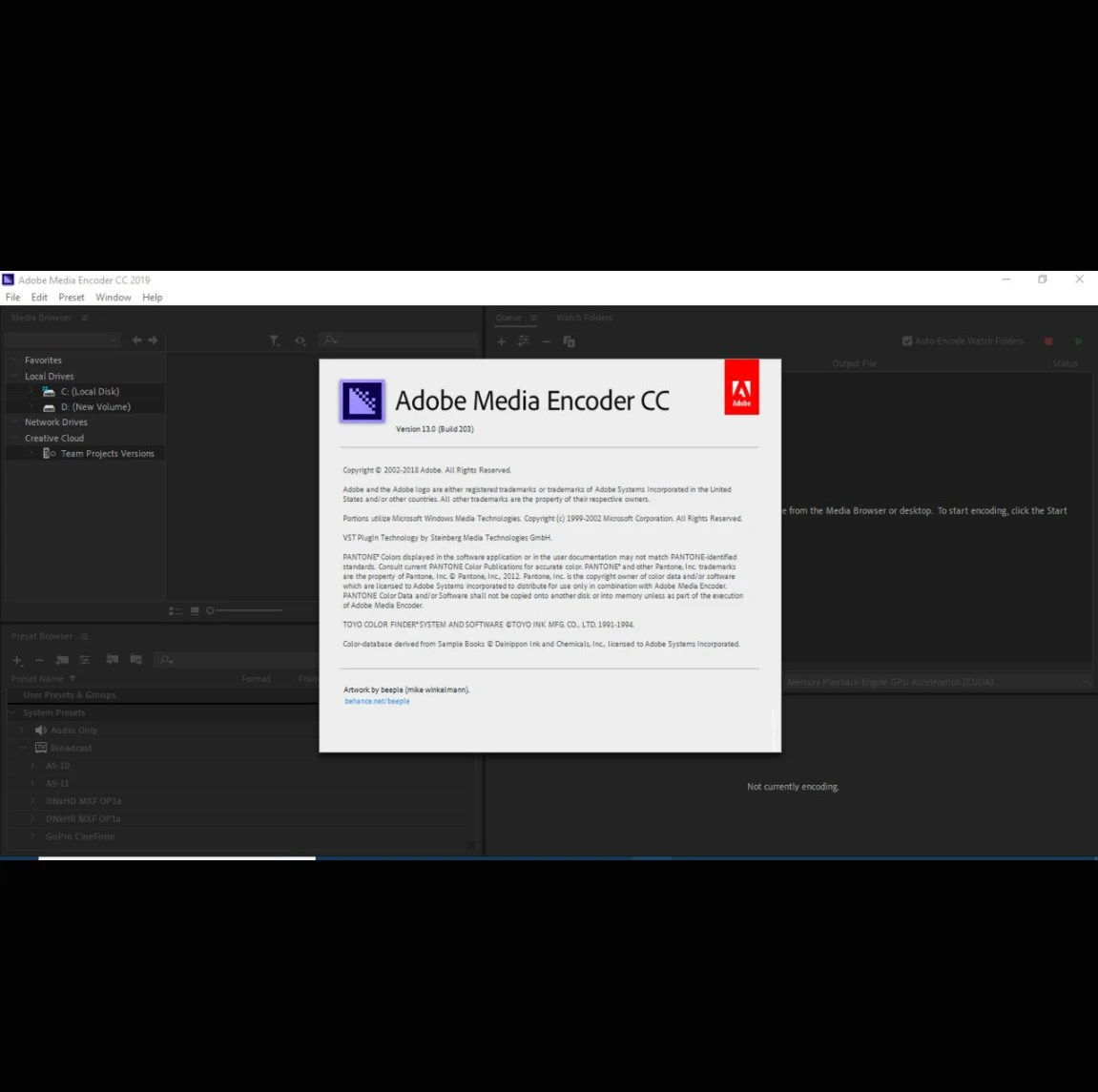This screenshot has height=1092, width=1098.
Task: Select the Preset Browser tab
Action: coord(42,636)
